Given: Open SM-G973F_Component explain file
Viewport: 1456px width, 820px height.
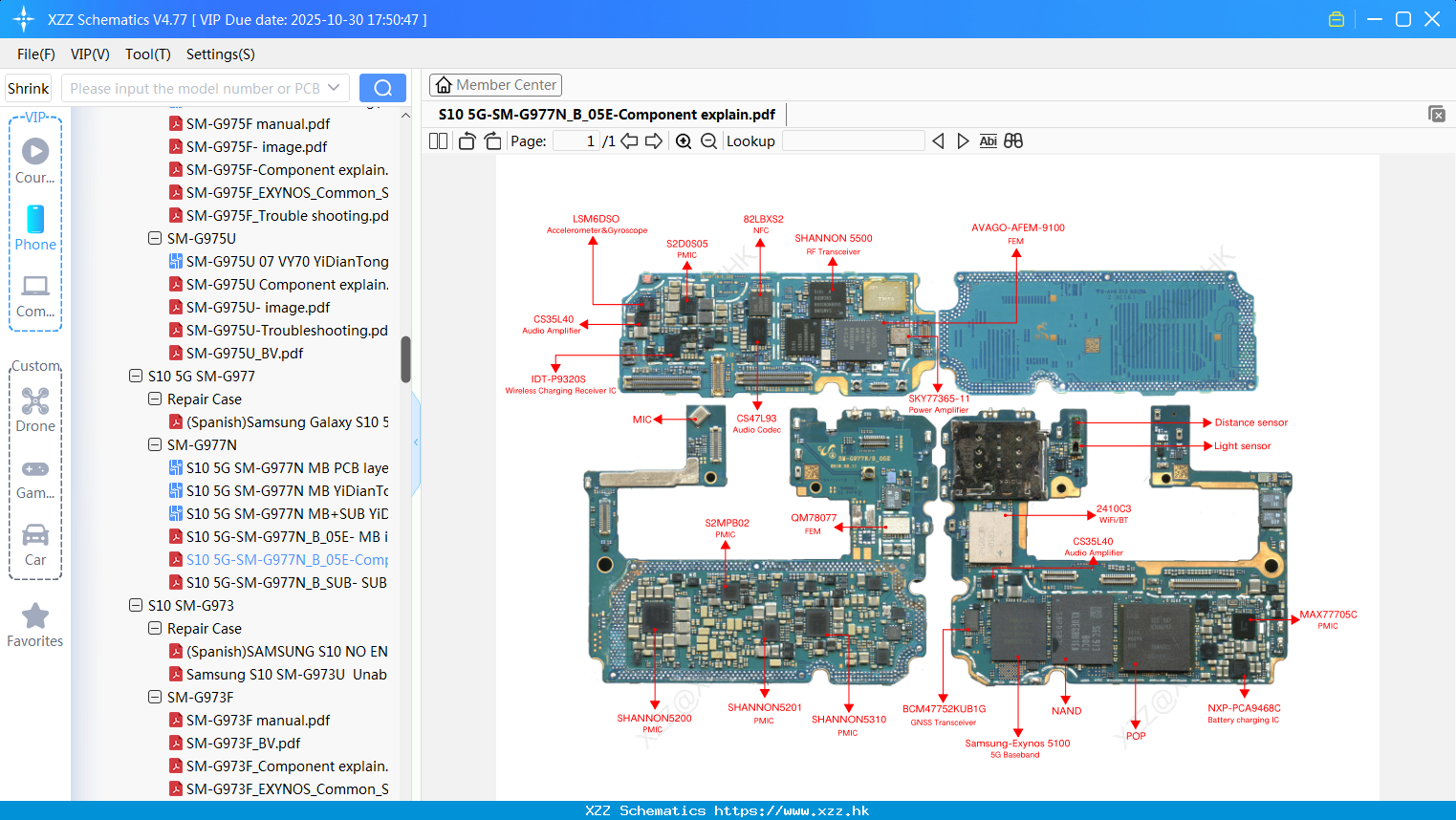Looking at the screenshot, I should click(287, 766).
